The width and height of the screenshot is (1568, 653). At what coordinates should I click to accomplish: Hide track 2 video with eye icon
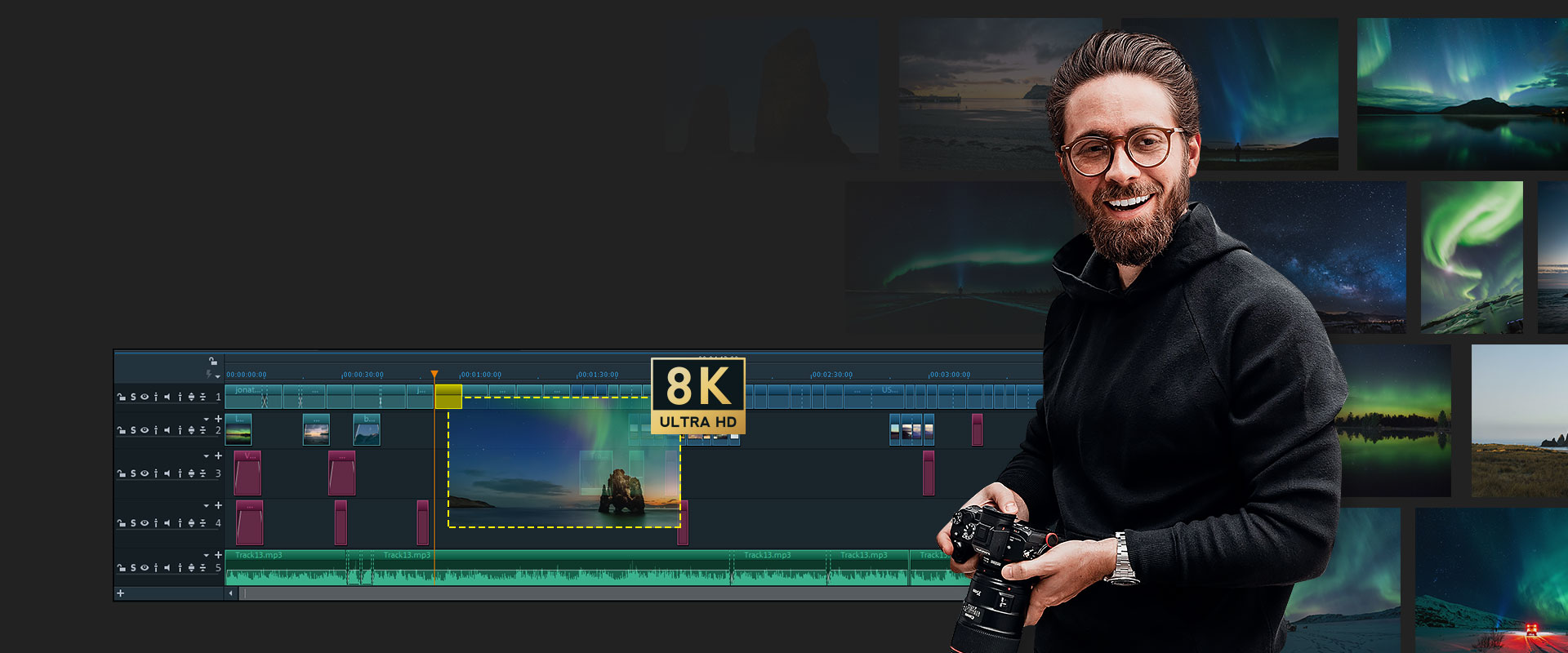click(x=145, y=430)
